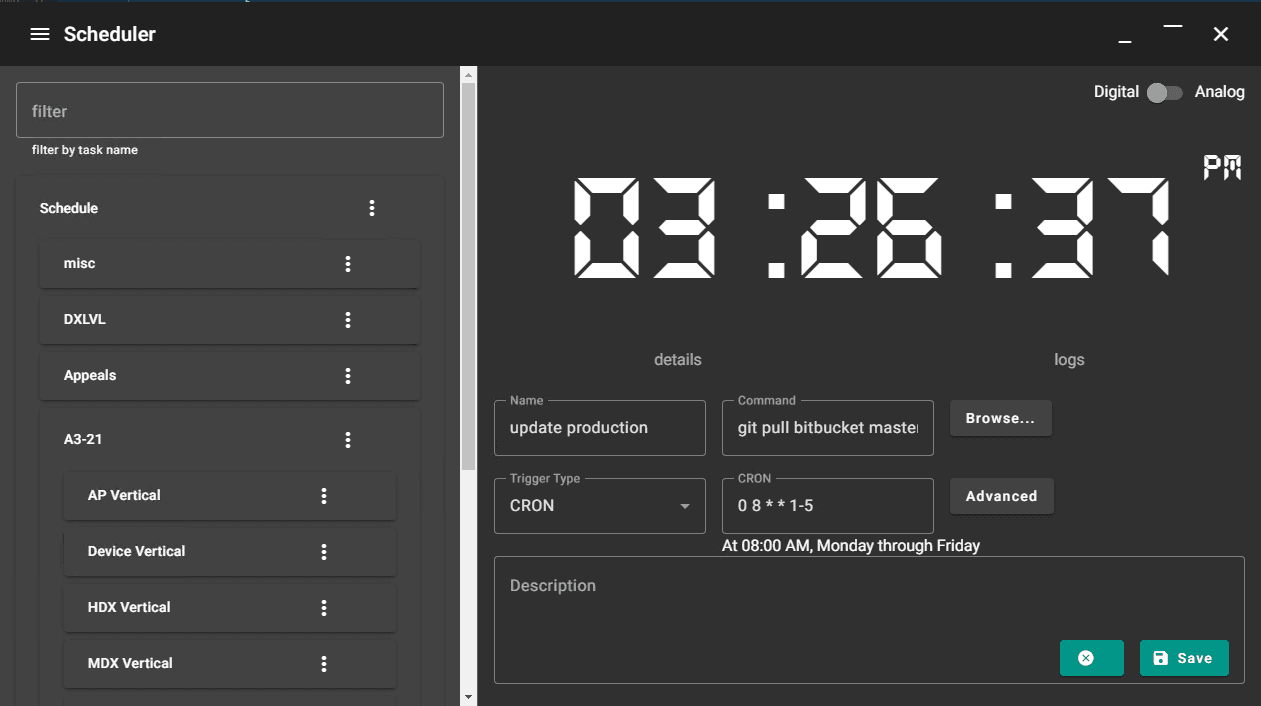Switch to the details tab
Viewport: 1261px width, 706px height.
tap(677, 360)
